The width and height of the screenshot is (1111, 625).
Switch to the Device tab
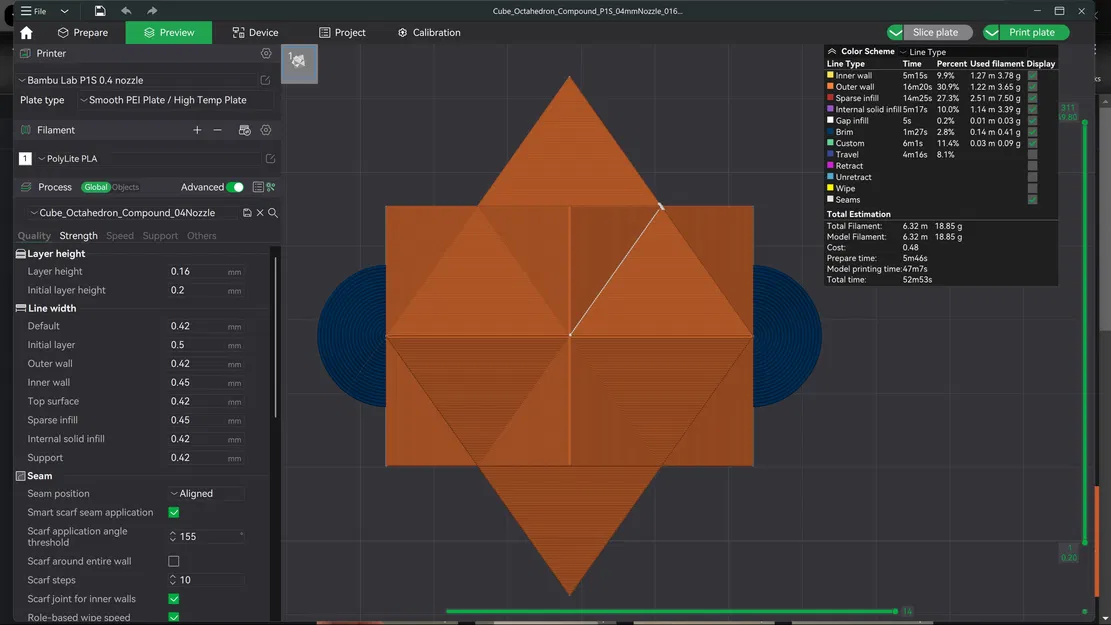point(256,32)
